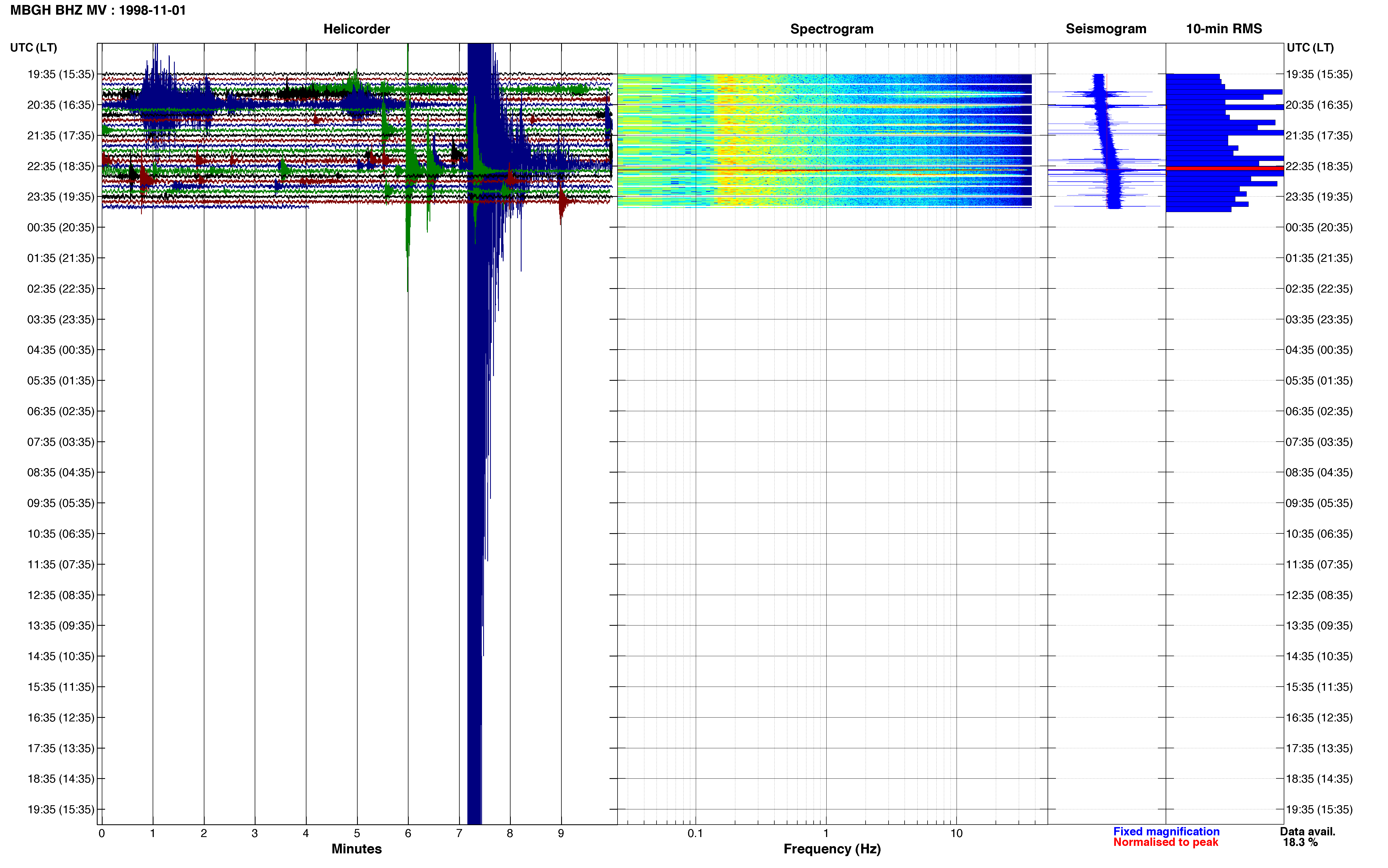Select the Helicorder panel heading
The width and height of the screenshot is (1388, 868).
pos(356,29)
